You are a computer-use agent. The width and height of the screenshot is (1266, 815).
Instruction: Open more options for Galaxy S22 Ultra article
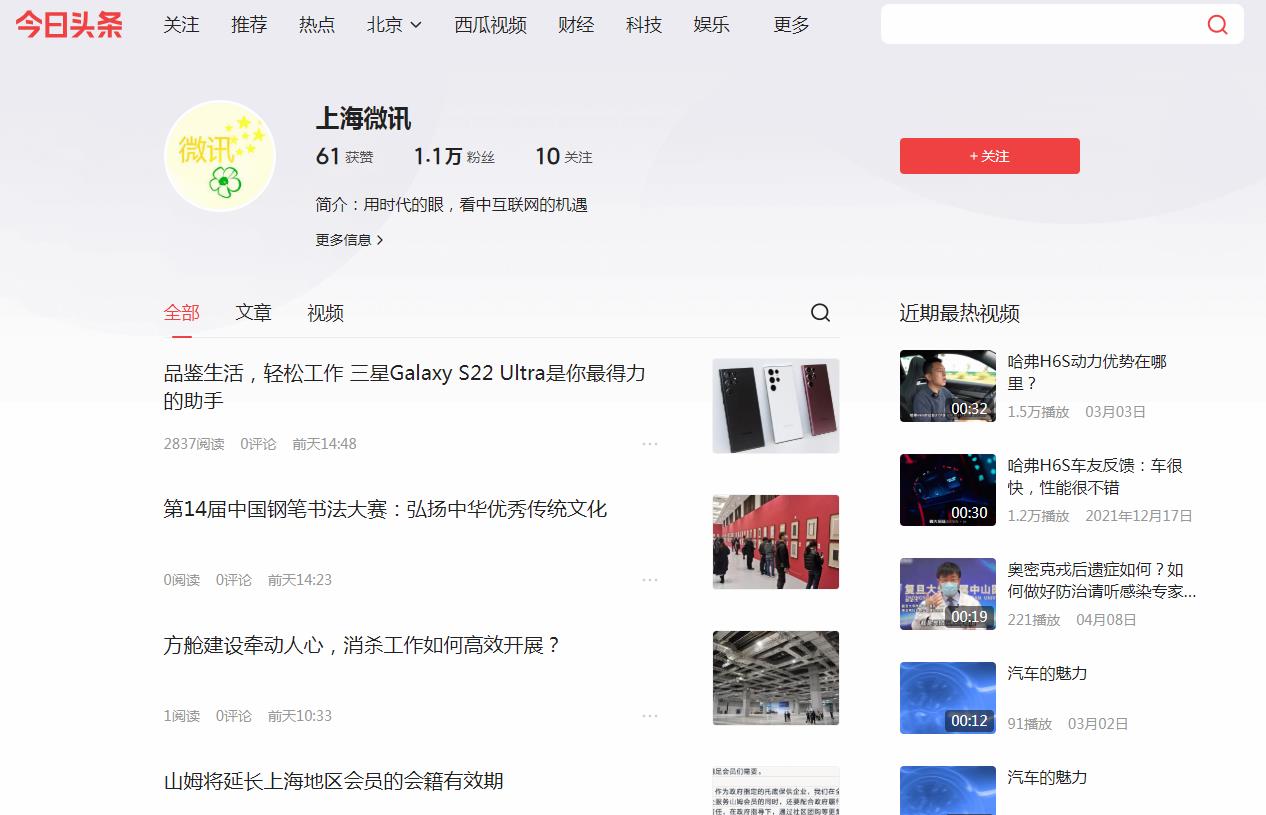(x=650, y=444)
